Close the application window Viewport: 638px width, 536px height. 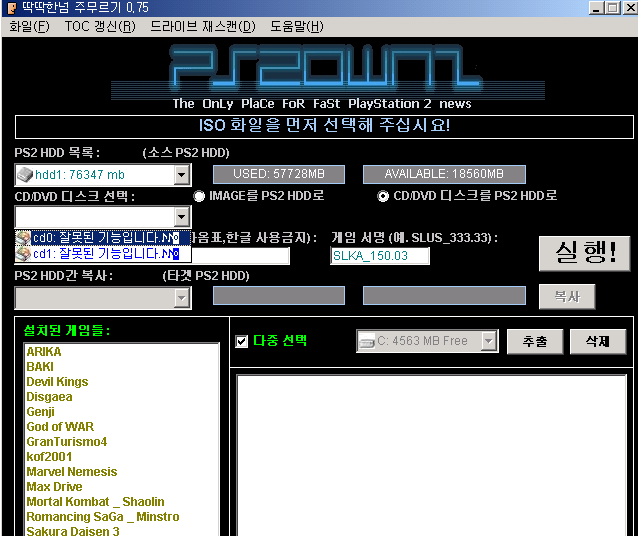tap(630, 7)
